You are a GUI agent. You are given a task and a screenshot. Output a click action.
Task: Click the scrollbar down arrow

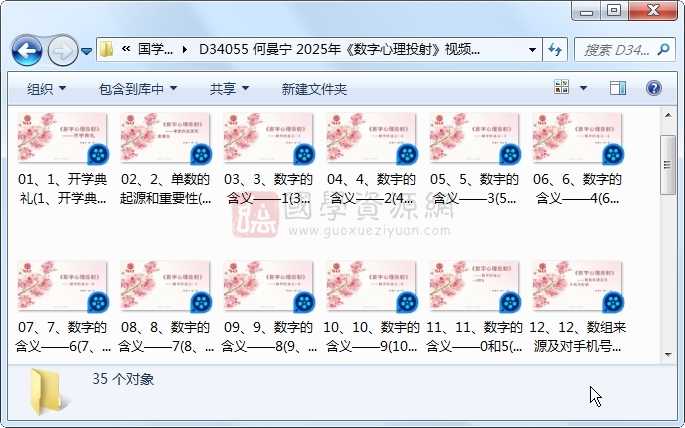668,355
